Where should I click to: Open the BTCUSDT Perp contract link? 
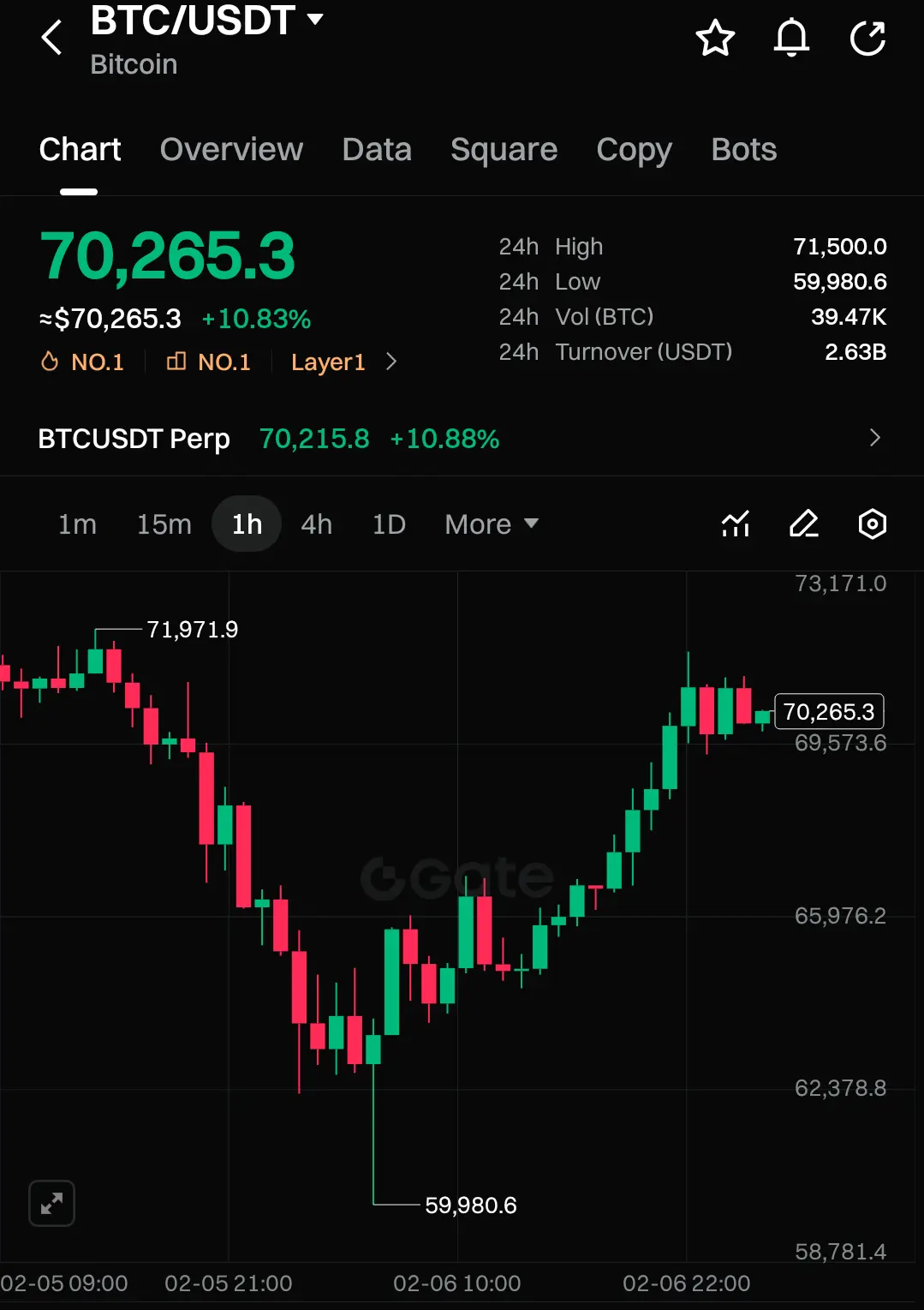pos(134,439)
